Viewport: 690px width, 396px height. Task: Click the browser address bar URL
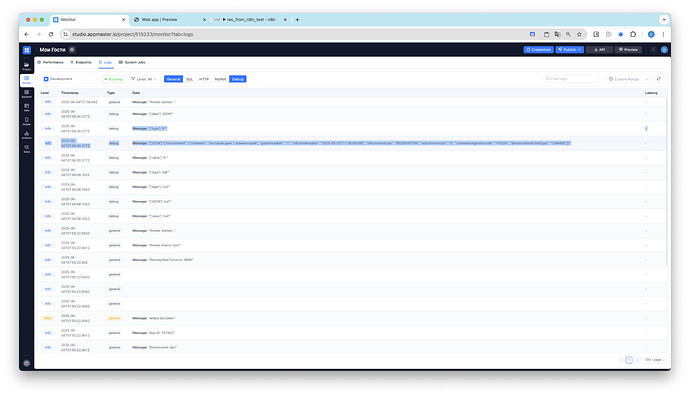pyautogui.click(x=132, y=34)
